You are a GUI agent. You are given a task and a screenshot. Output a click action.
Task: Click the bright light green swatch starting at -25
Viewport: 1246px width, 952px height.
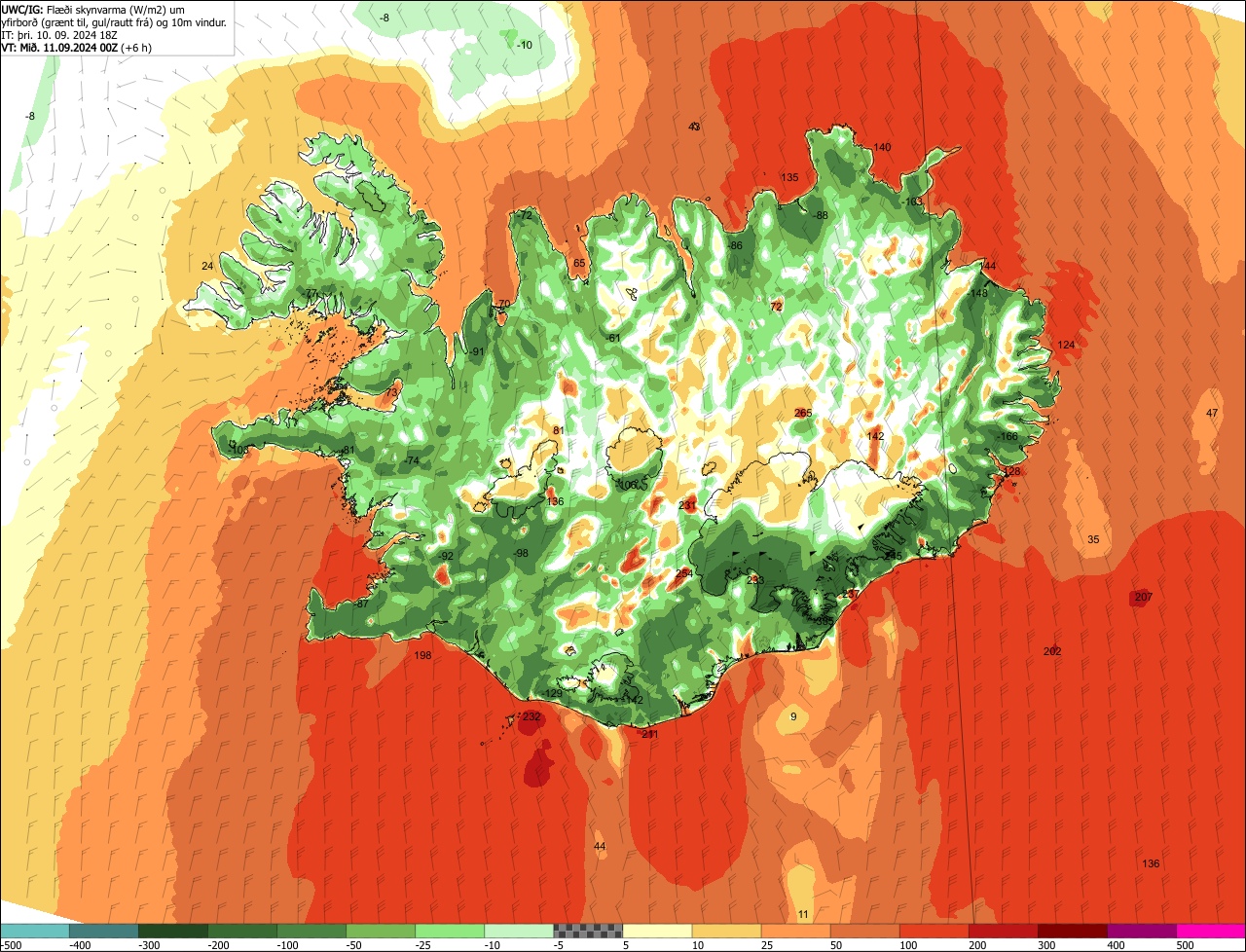coord(450,931)
